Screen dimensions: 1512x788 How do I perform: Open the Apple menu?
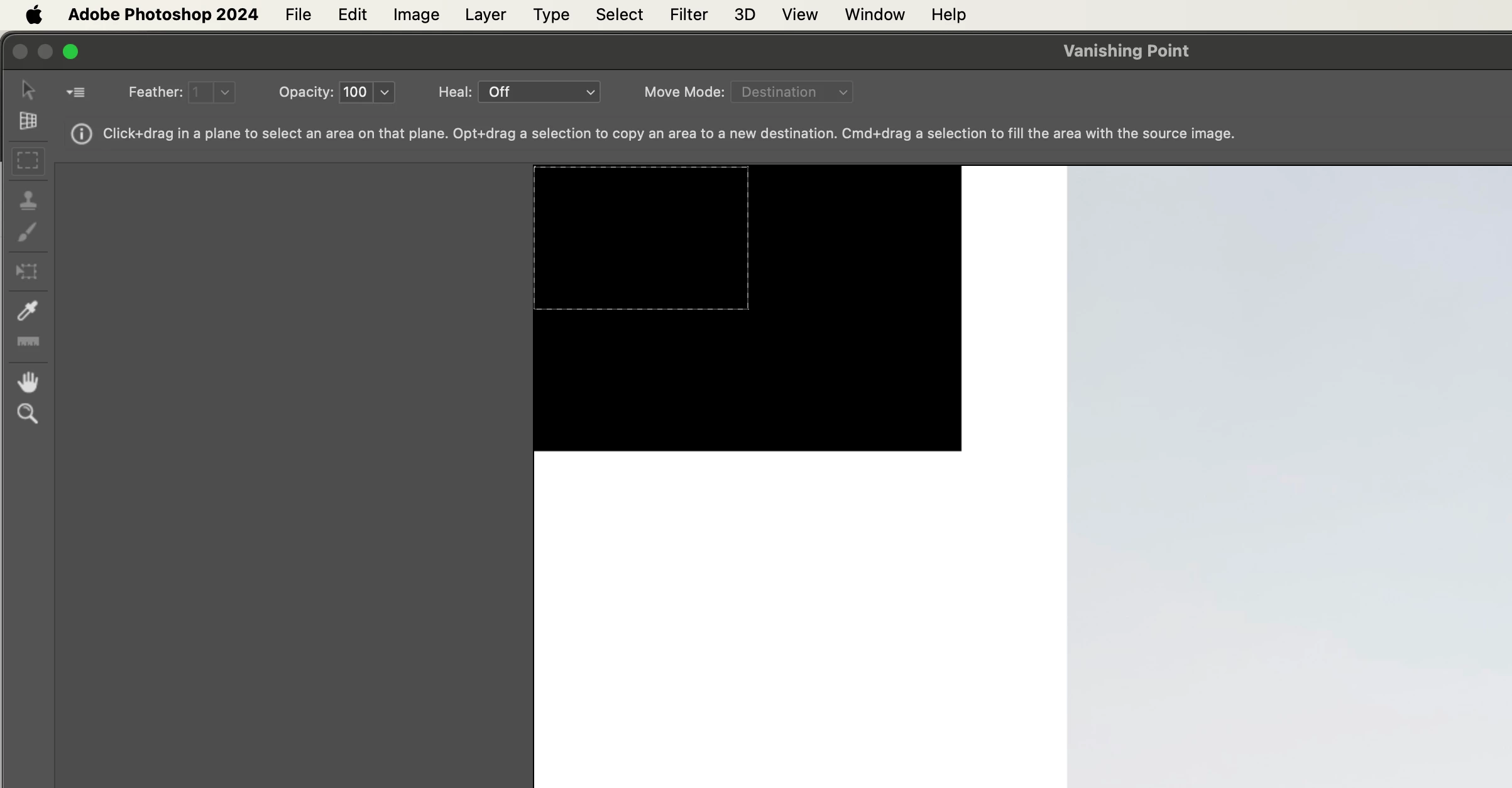pyautogui.click(x=34, y=14)
